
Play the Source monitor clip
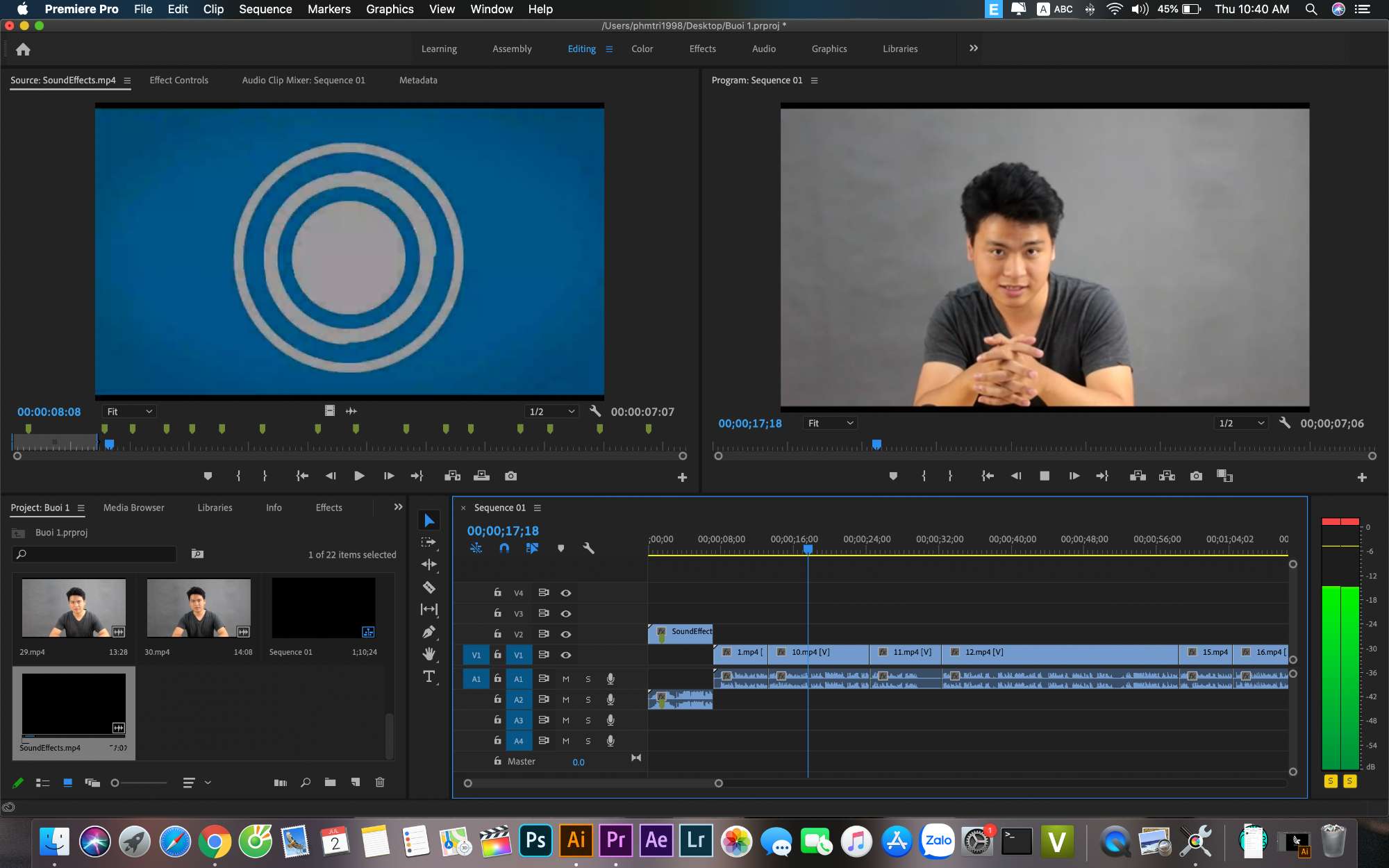point(359,476)
